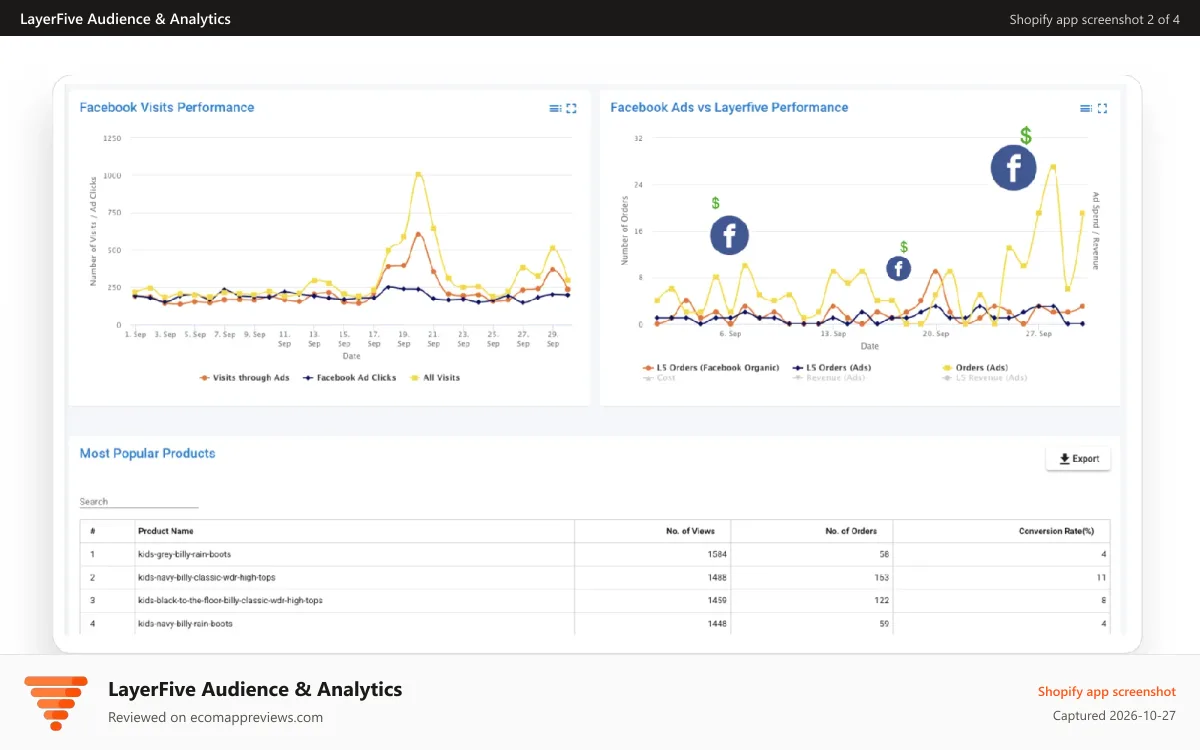Viewport: 1200px width, 750px height.
Task: Toggle the All Visits legend series
Action: [434, 378]
